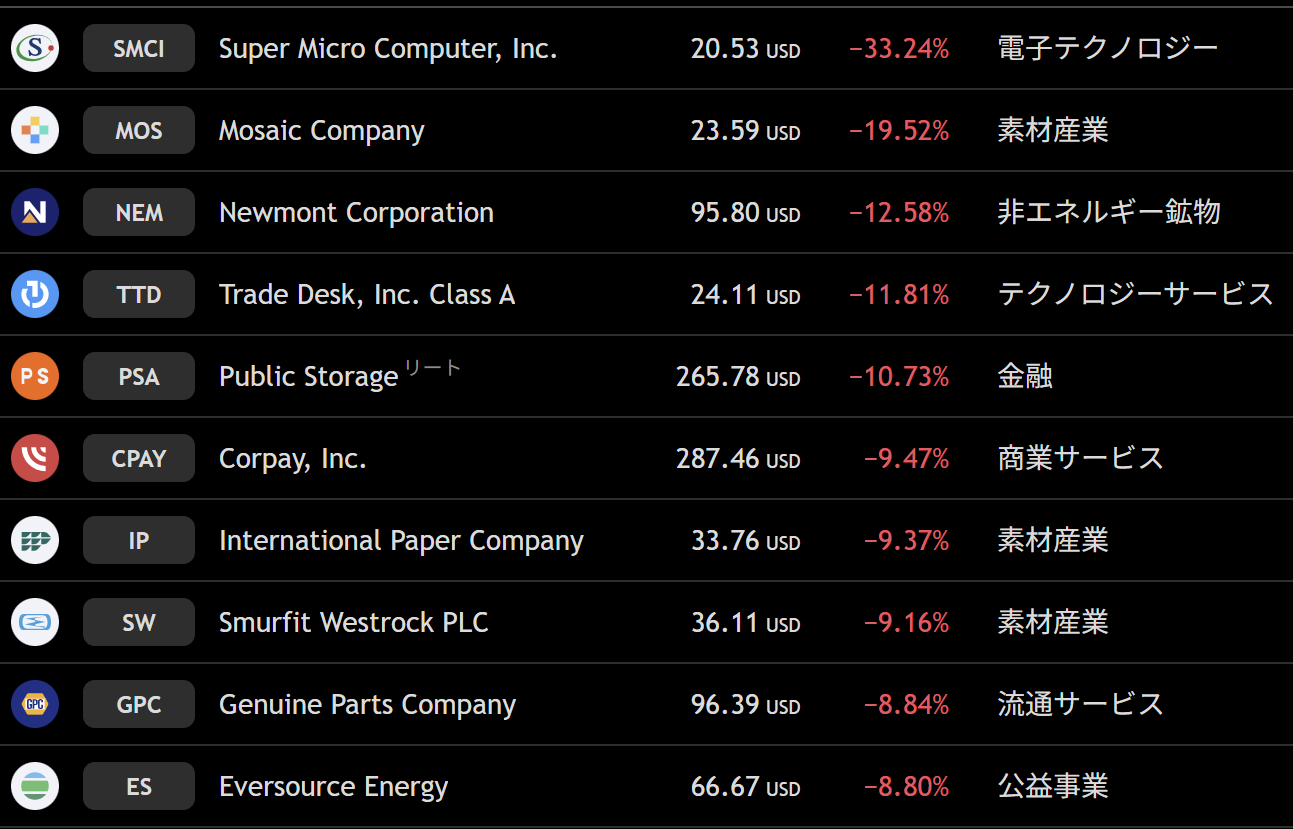
Task: Click the Newmont Corporation logo icon
Action: click(35, 212)
